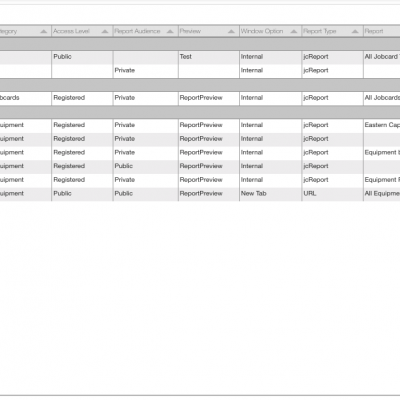
Task: Click Public access level in first row
Action: point(62,57)
